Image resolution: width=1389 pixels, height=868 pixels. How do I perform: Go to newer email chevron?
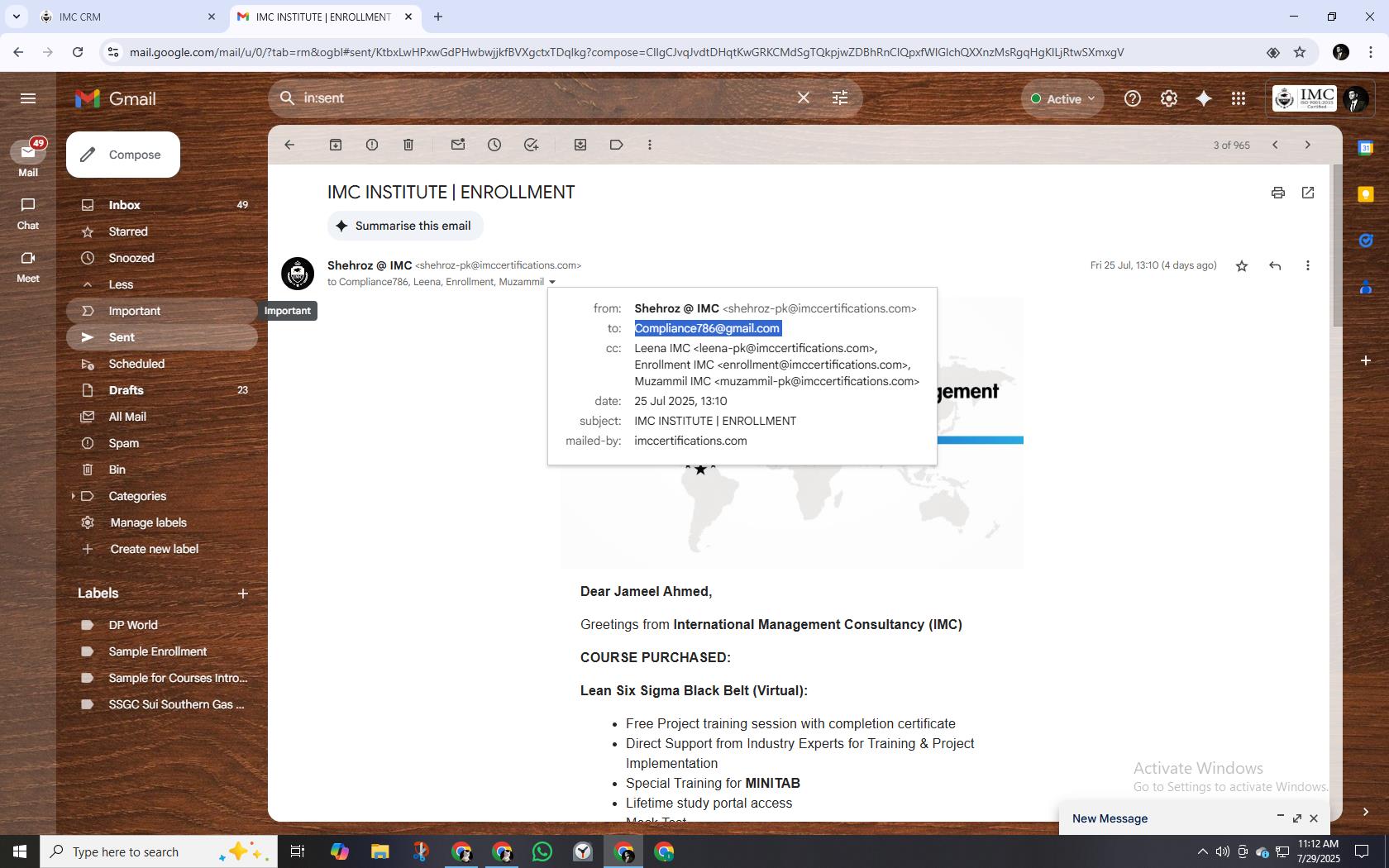click(1275, 145)
